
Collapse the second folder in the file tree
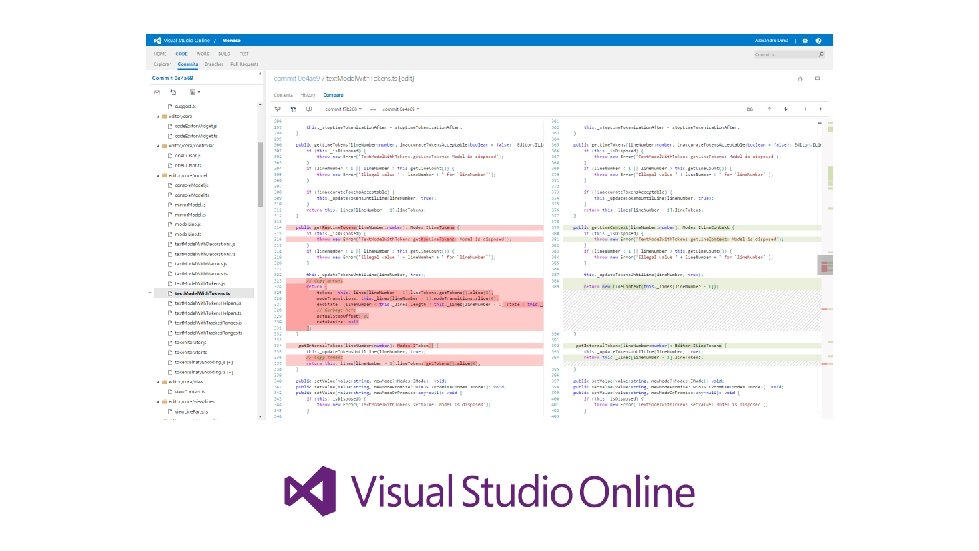coord(158,146)
